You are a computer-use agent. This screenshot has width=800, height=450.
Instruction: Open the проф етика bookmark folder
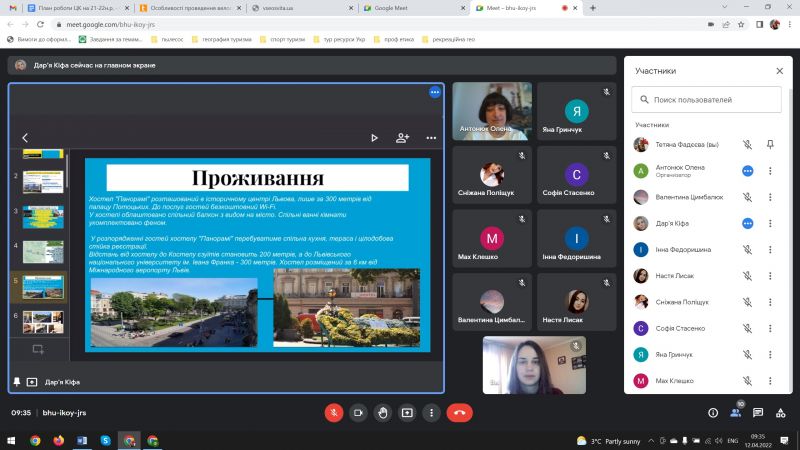tap(394, 39)
